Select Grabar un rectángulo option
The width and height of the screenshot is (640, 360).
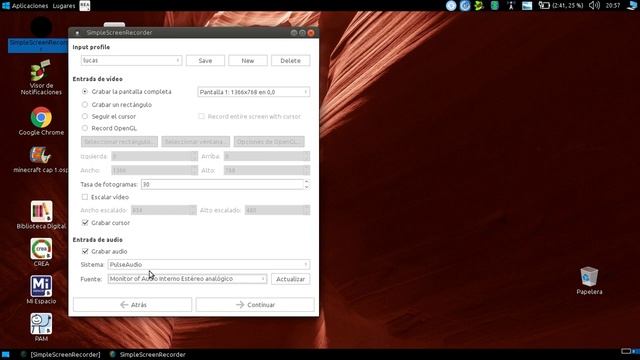coord(85,104)
